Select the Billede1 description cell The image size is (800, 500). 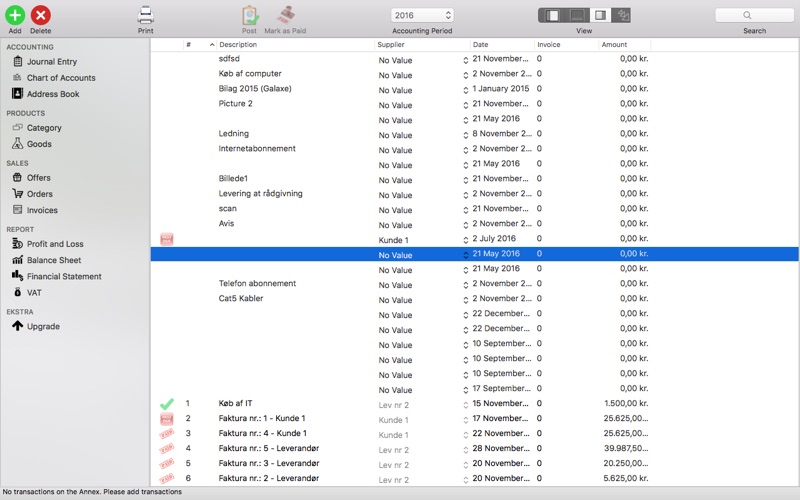[233, 179]
